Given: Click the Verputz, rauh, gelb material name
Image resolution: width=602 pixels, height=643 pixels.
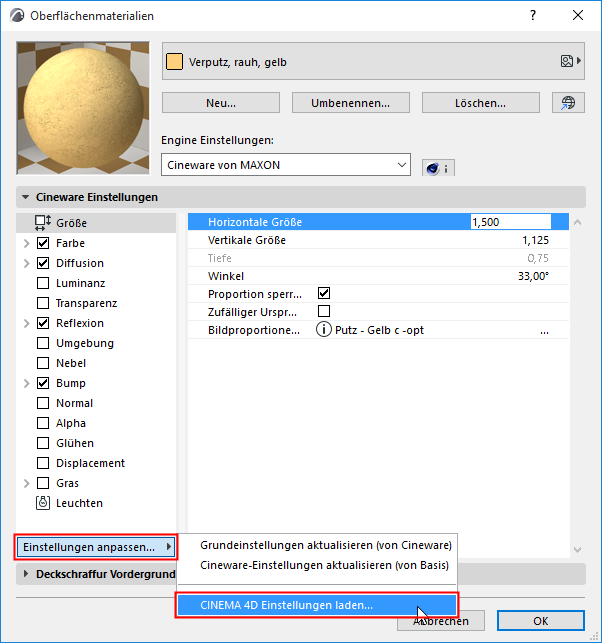Looking at the screenshot, I should 237,62.
